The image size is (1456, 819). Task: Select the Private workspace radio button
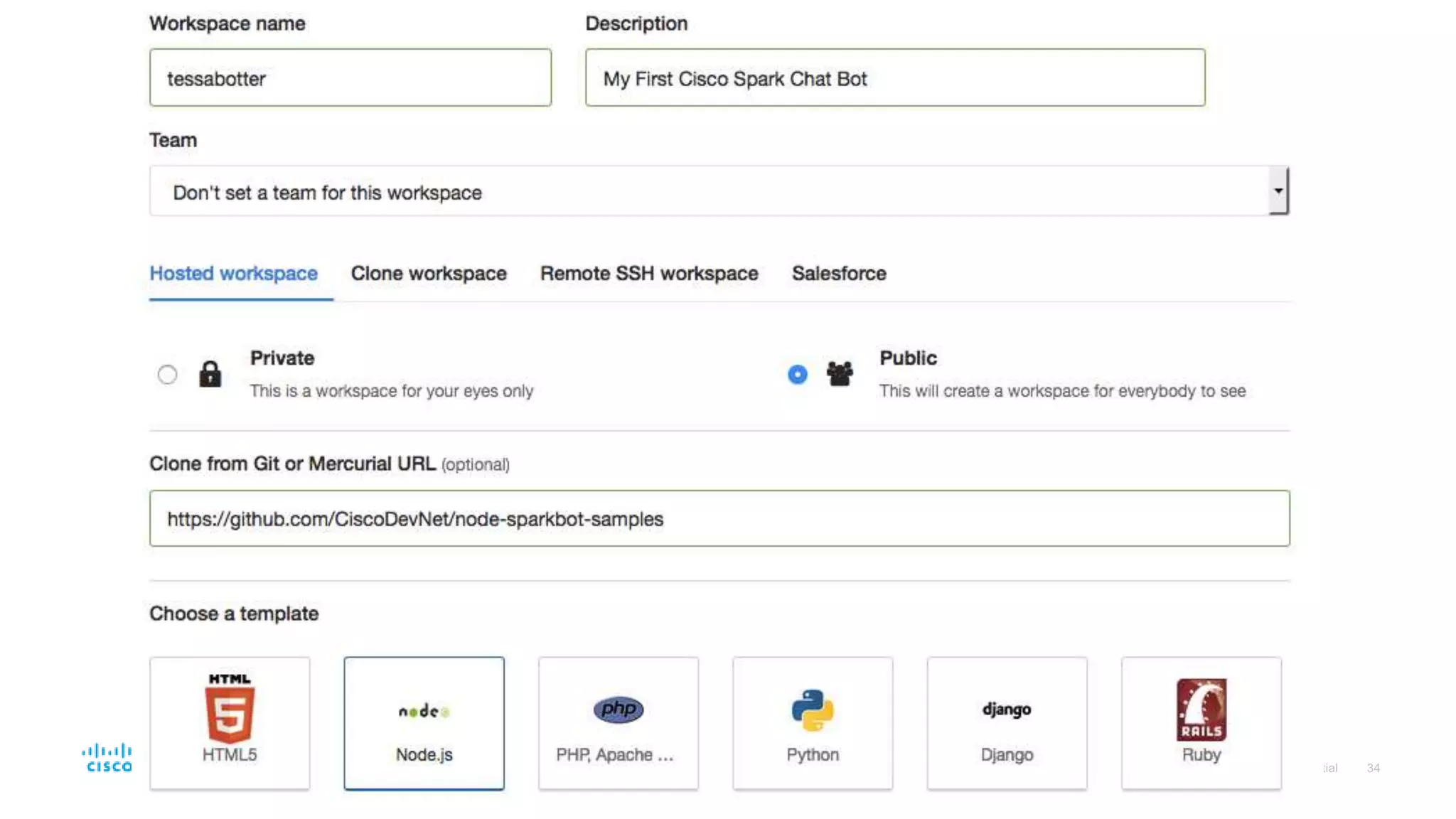click(x=167, y=374)
